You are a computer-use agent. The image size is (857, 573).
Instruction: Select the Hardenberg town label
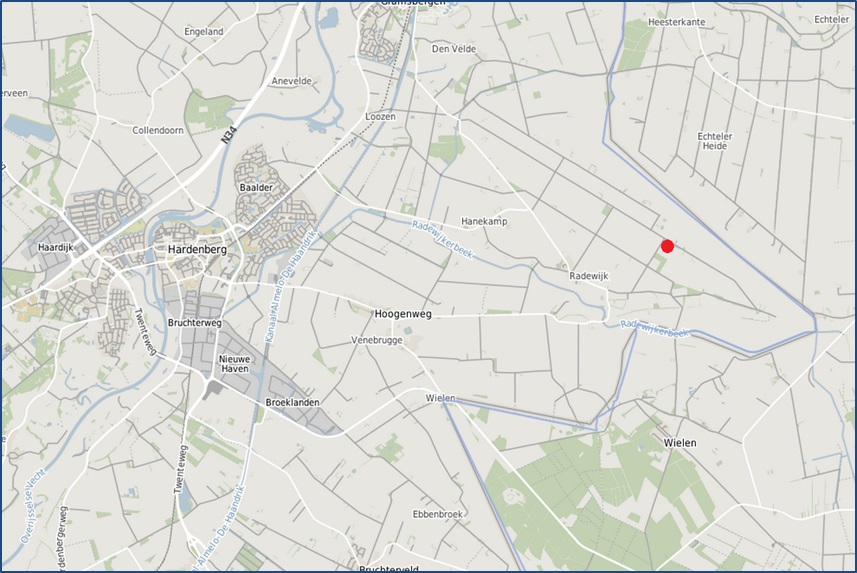(197, 249)
